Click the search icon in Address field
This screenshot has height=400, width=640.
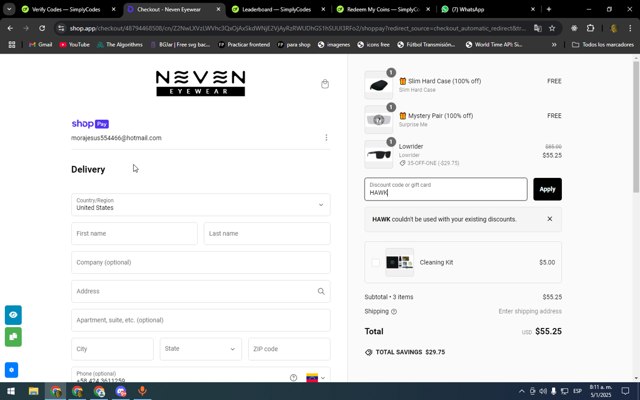[321, 291]
